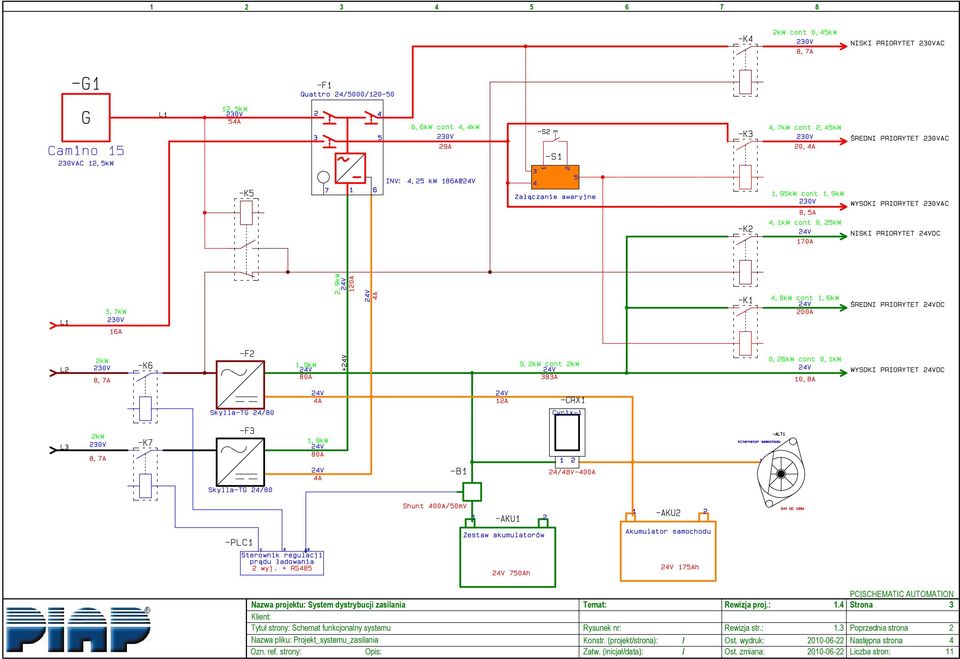Click the 'Shunt 400A/50mV' label

[435, 506]
